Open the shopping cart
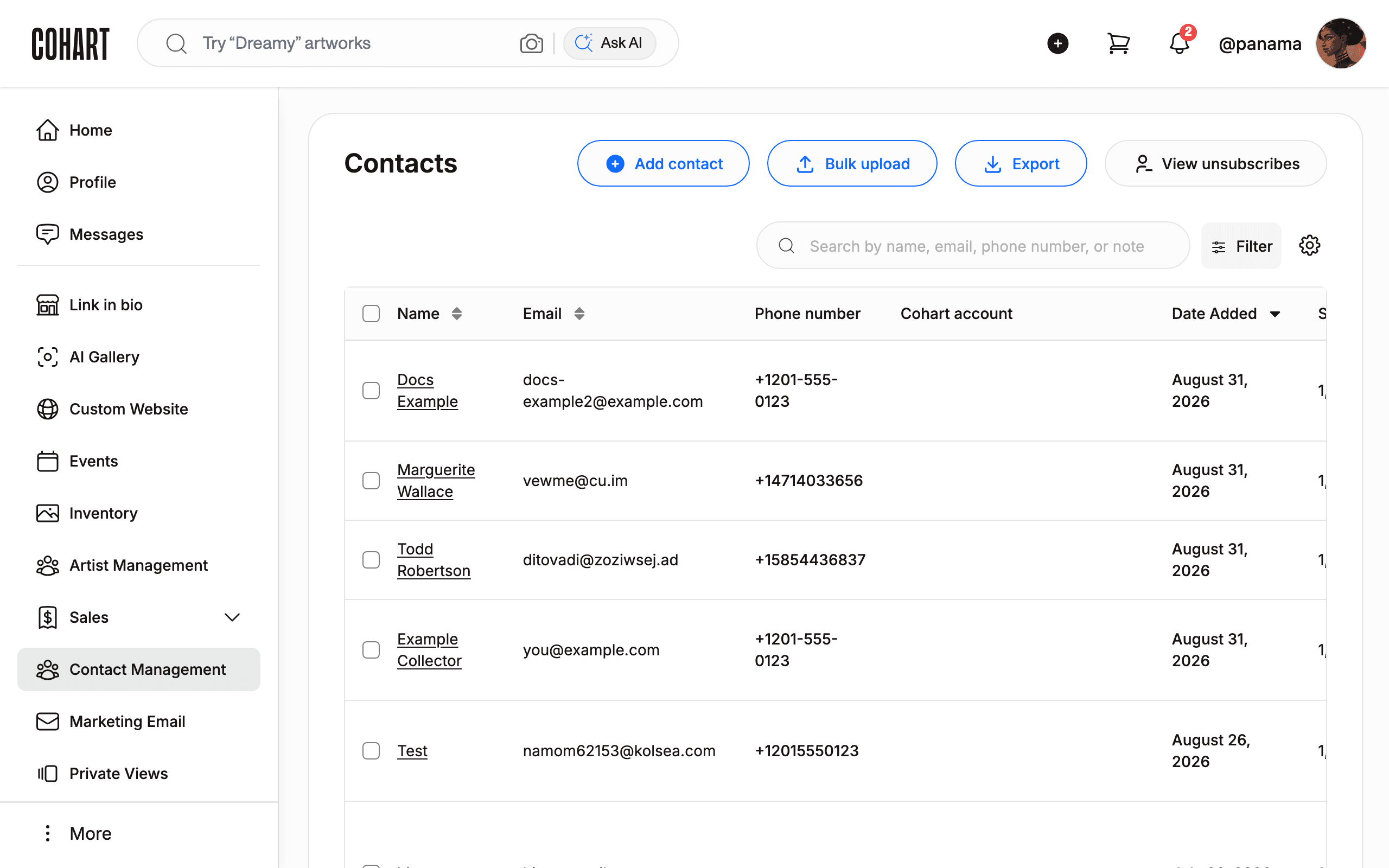1389x868 pixels. click(x=1118, y=43)
